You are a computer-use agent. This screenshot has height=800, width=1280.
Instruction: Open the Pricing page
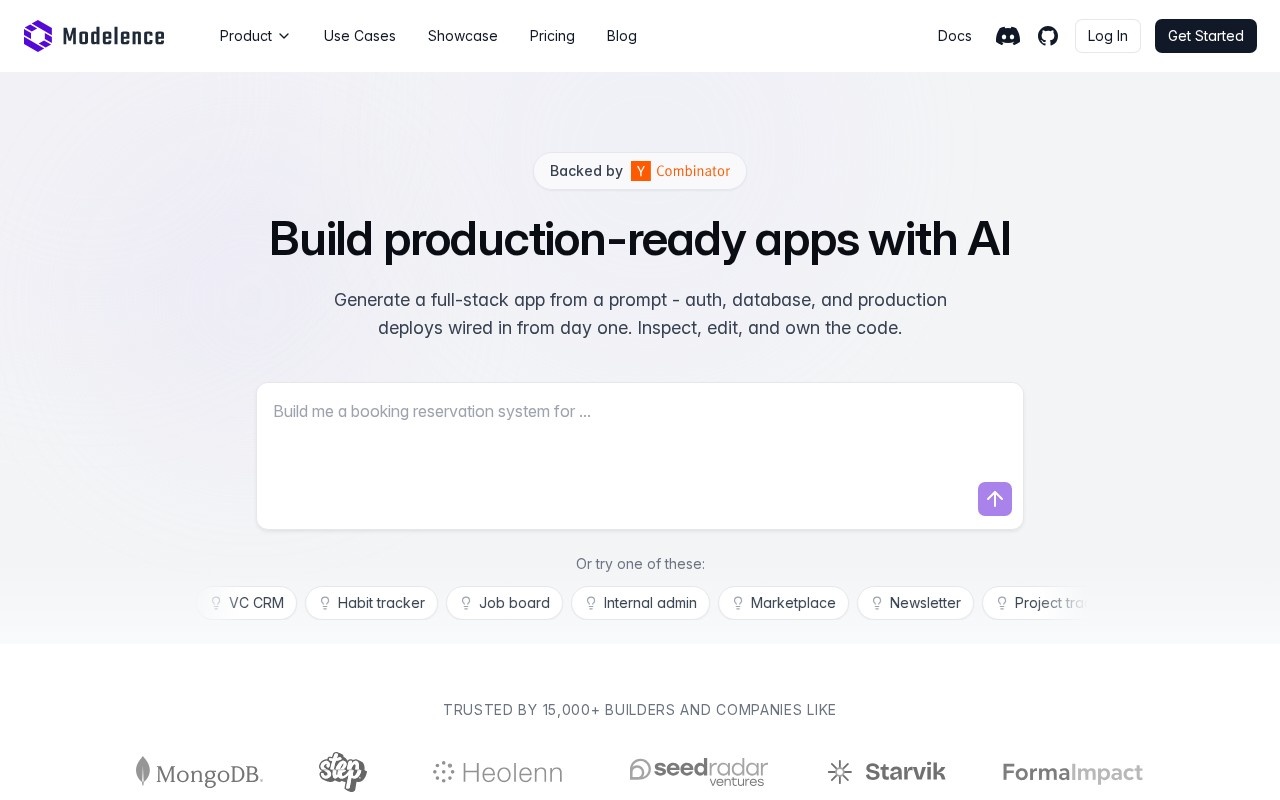[552, 36]
